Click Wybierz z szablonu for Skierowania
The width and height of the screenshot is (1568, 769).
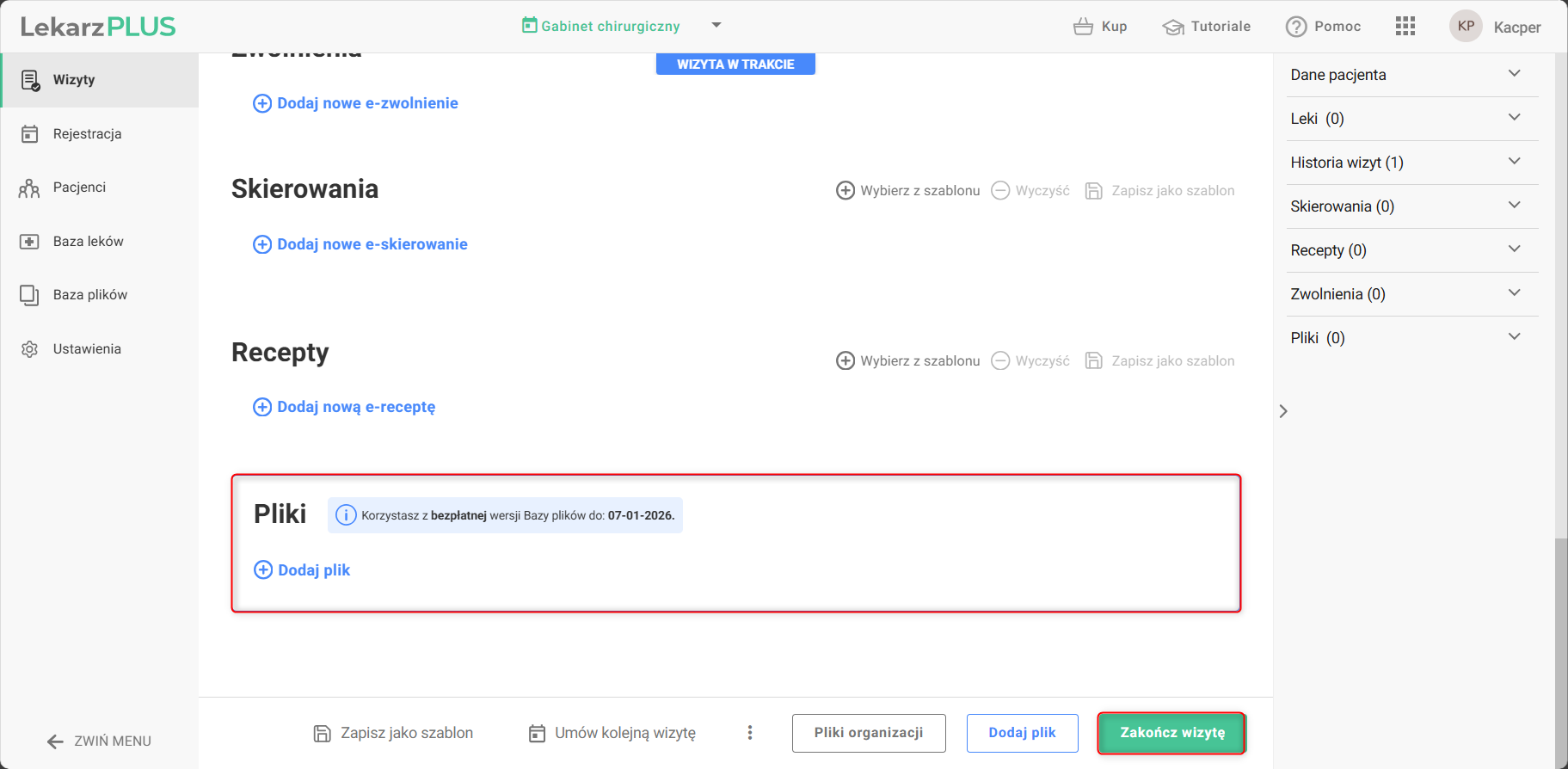(x=908, y=191)
